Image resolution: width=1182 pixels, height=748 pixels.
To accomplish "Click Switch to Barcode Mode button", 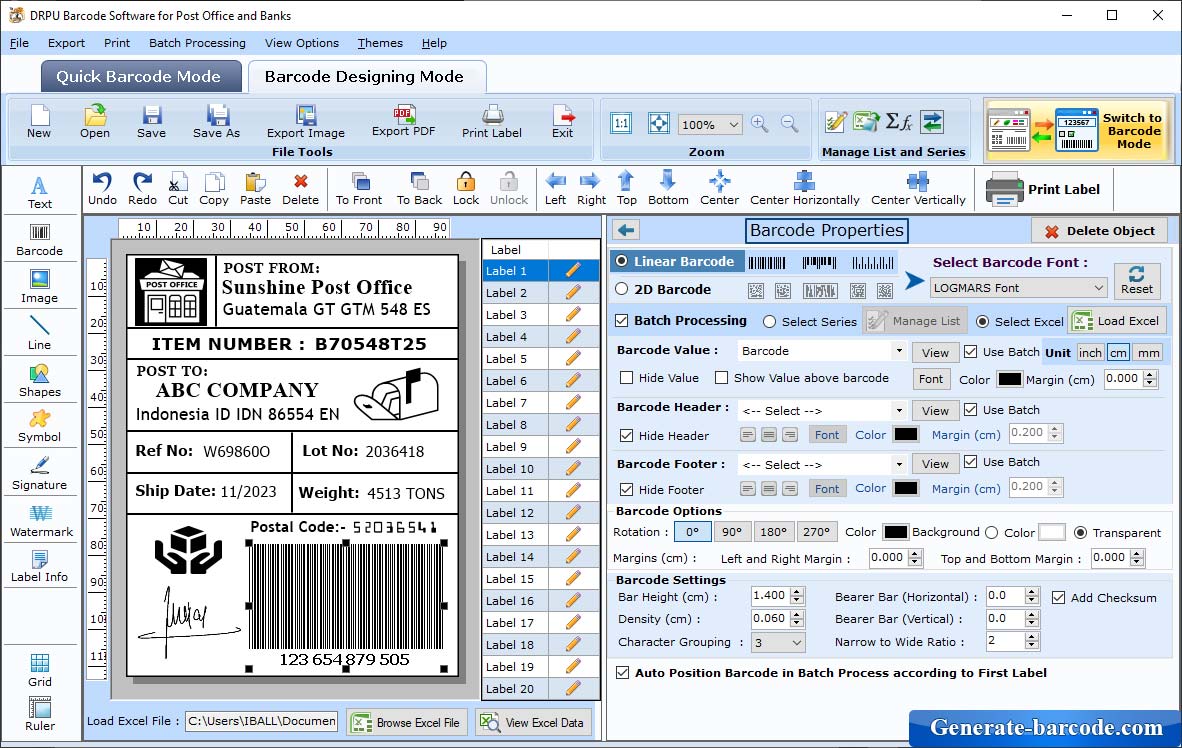I will click(1078, 130).
